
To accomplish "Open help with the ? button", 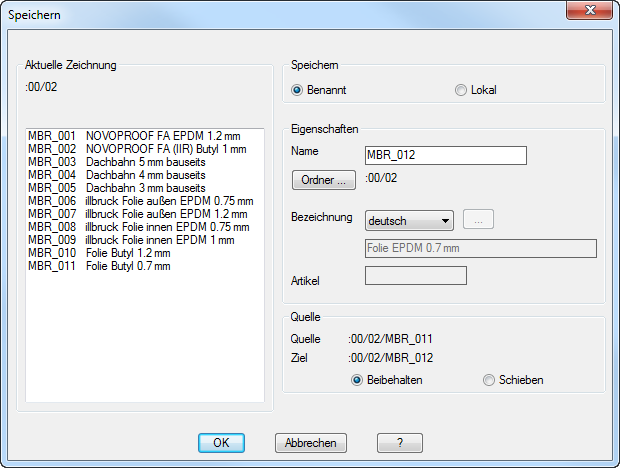I will pos(399,442).
